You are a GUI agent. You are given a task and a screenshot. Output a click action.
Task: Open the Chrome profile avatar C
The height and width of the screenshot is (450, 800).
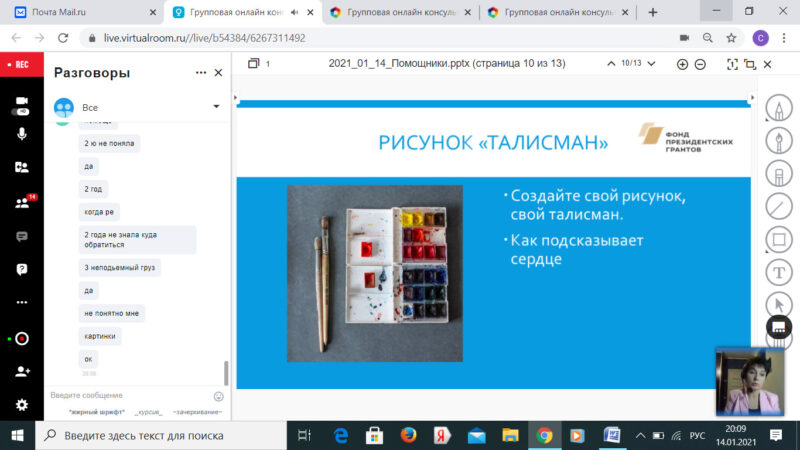760,38
